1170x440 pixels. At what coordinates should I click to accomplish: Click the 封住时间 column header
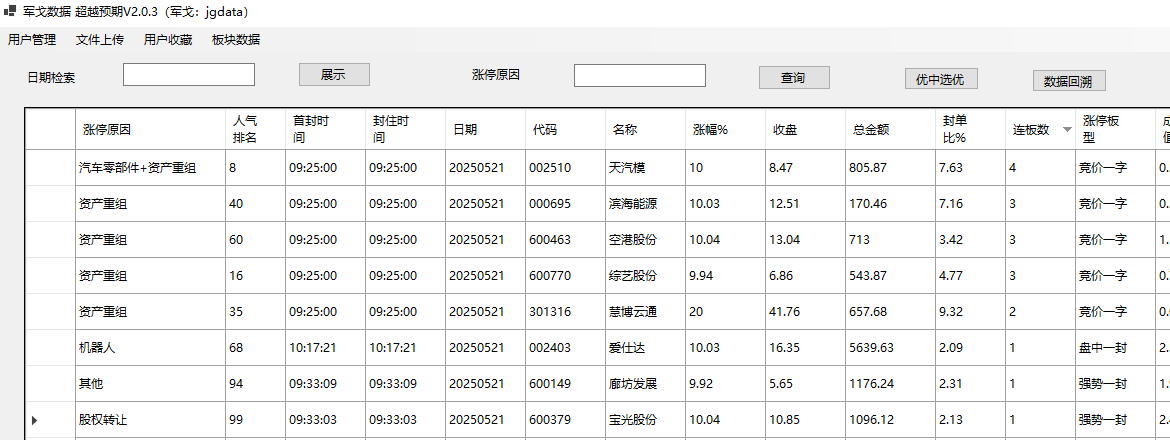click(x=405, y=129)
